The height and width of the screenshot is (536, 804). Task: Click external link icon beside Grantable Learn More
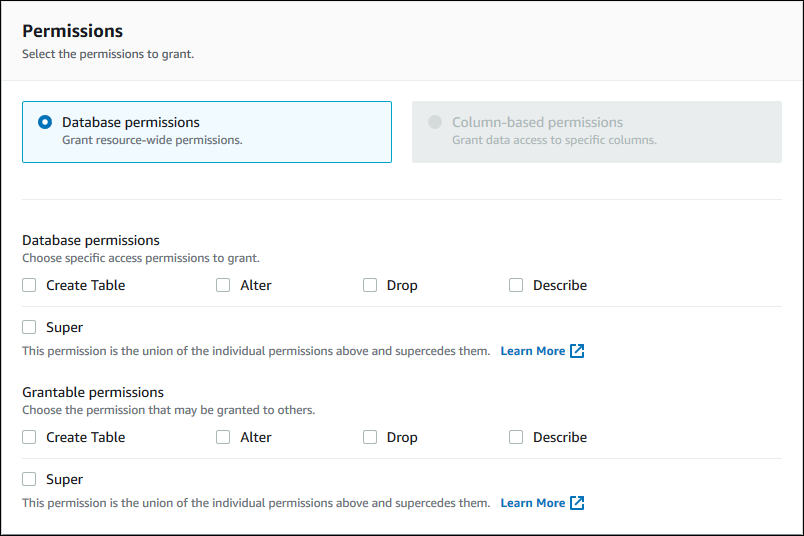tap(577, 503)
